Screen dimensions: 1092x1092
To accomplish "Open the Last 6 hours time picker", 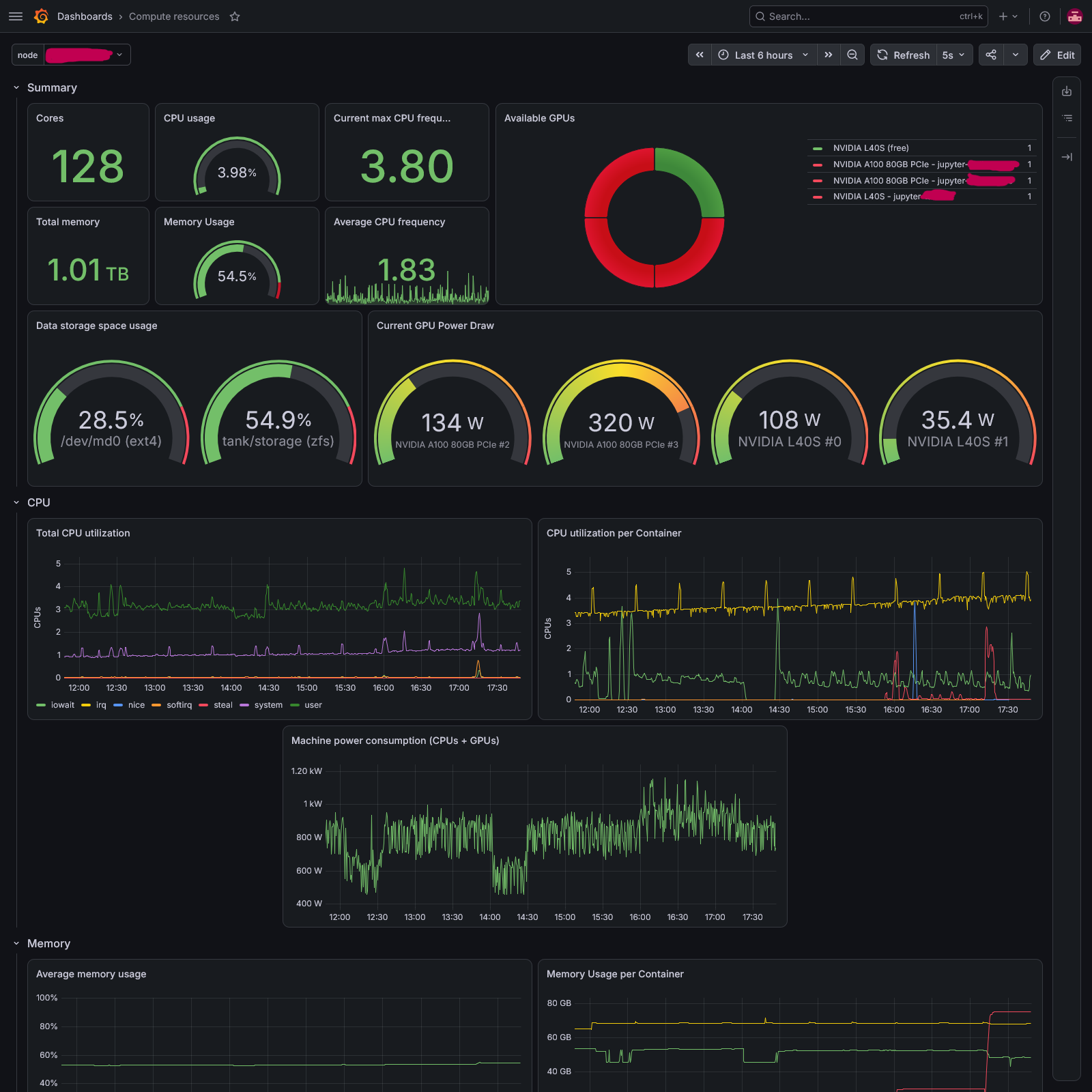I will coord(764,55).
